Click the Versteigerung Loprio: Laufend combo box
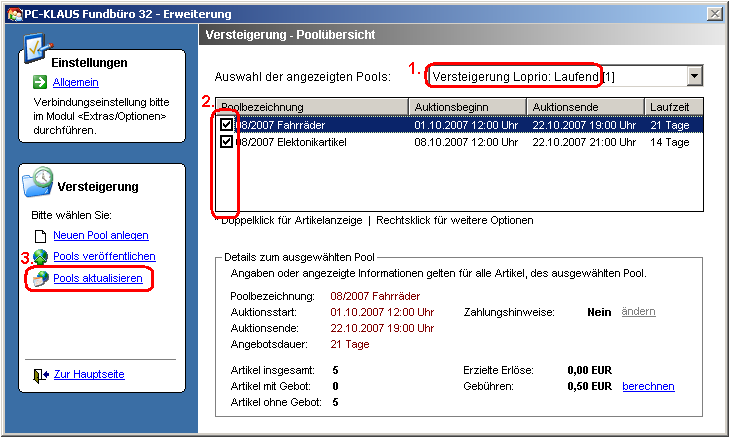 555,77
